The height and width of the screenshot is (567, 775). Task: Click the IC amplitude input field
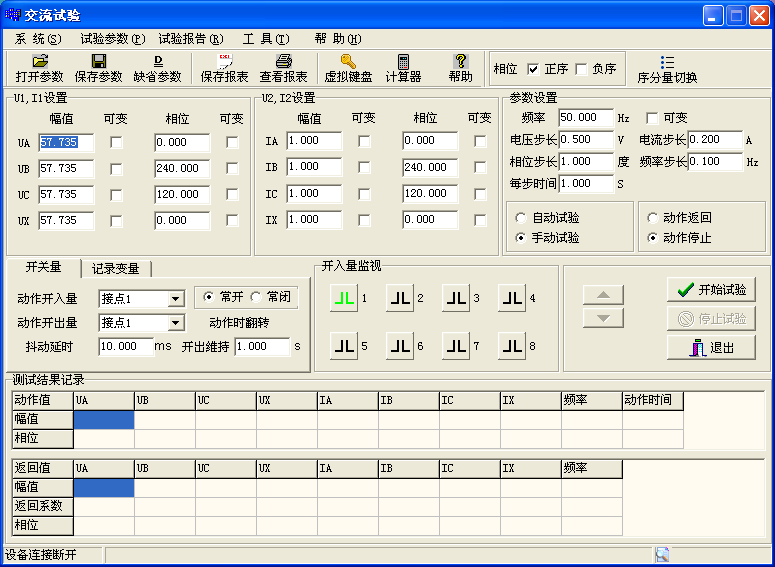click(x=314, y=194)
